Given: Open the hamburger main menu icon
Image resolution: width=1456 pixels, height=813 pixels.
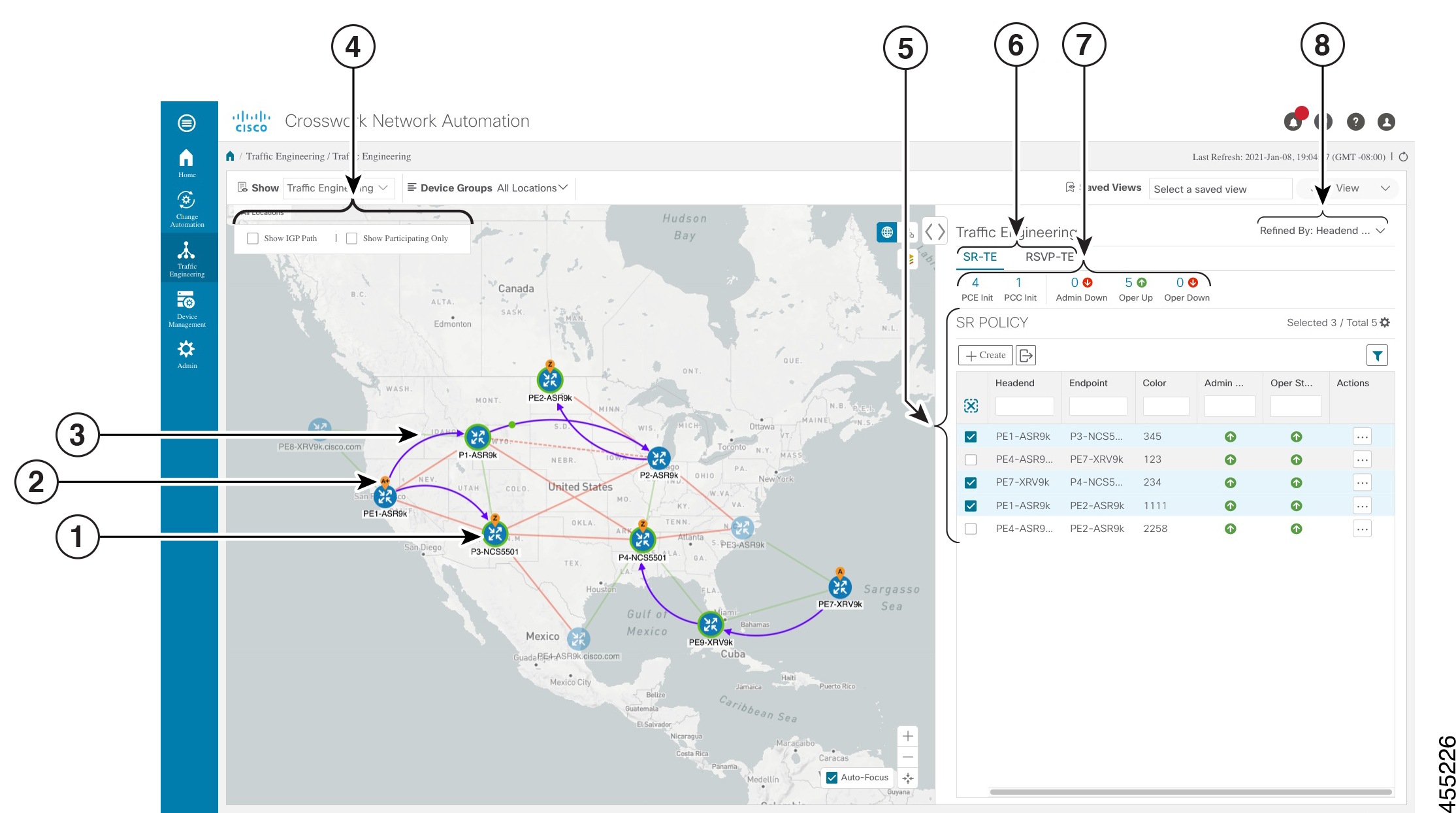Looking at the screenshot, I should tap(186, 123).
